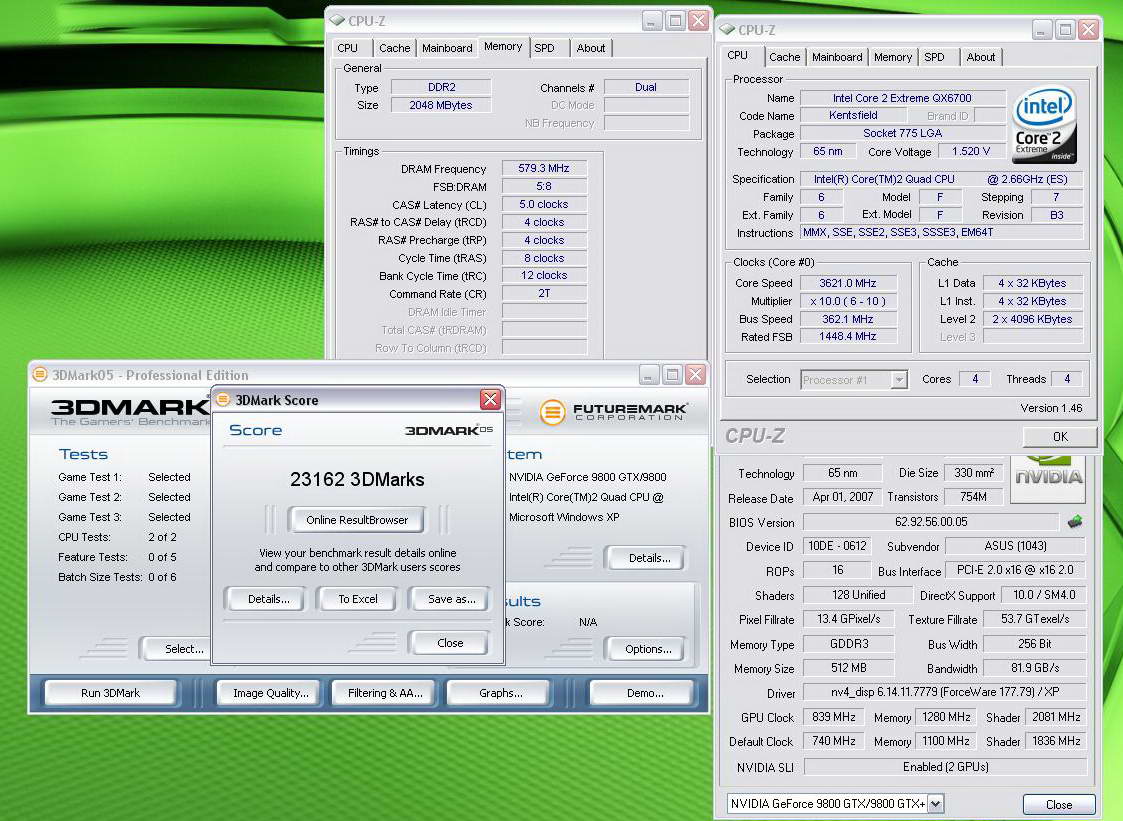The height and width of the screenshot is (821, 1123).
Task: Open SPD tab in Memory CPU-Z window
Action: click(x=544, y=48)
